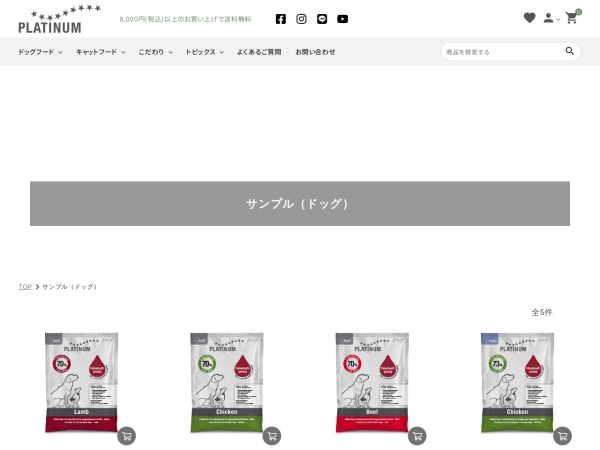
Task: Expand the キャットフード dropdown menu
Action: click(101, 52)
